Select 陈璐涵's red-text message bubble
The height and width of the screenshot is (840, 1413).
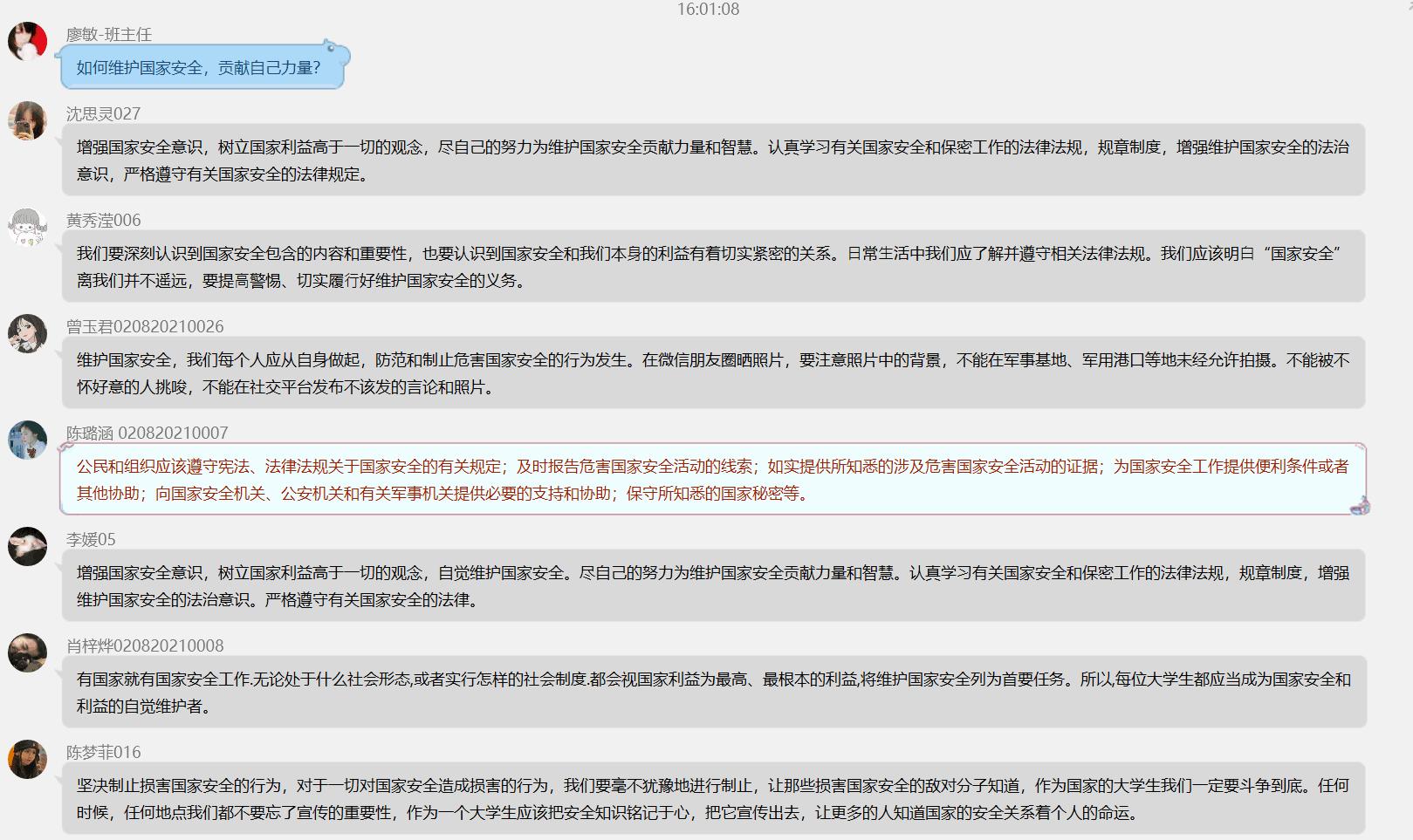tap(712, 480)
